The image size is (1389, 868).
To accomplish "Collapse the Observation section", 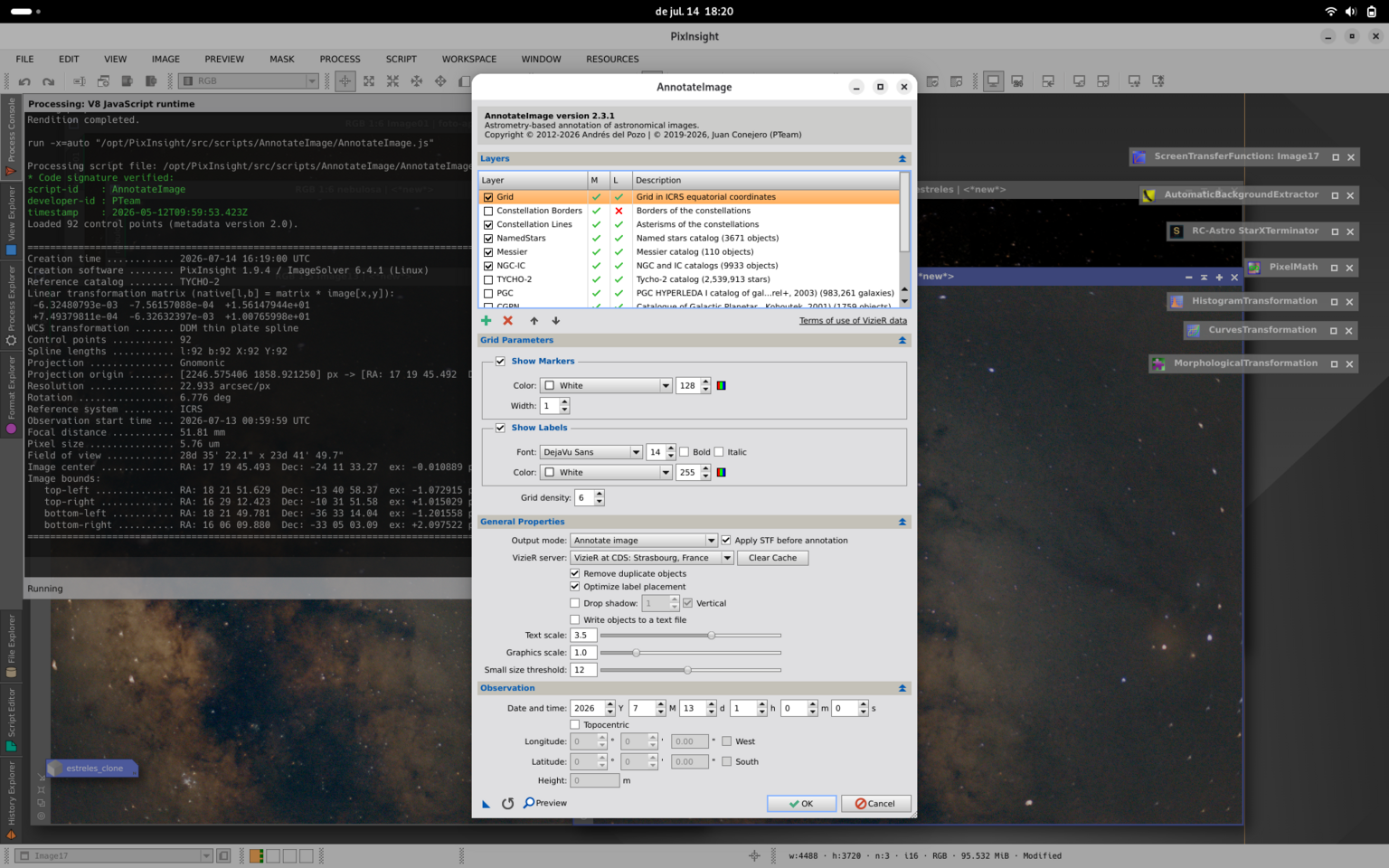I will (902, 688).
